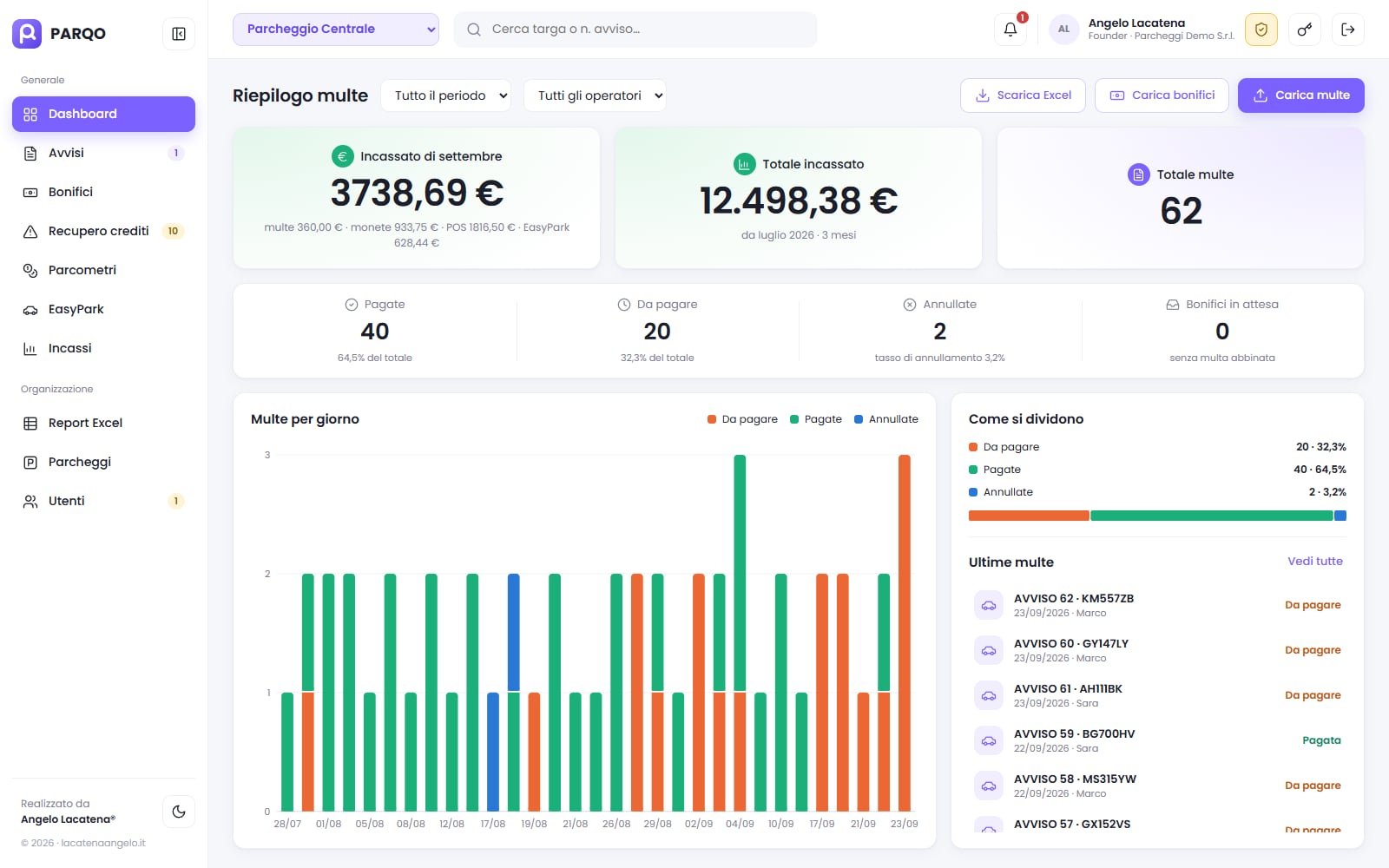
Task: Toggle Pagate in the chart legend
Action: pyautogui.click(x=816, y=419)
